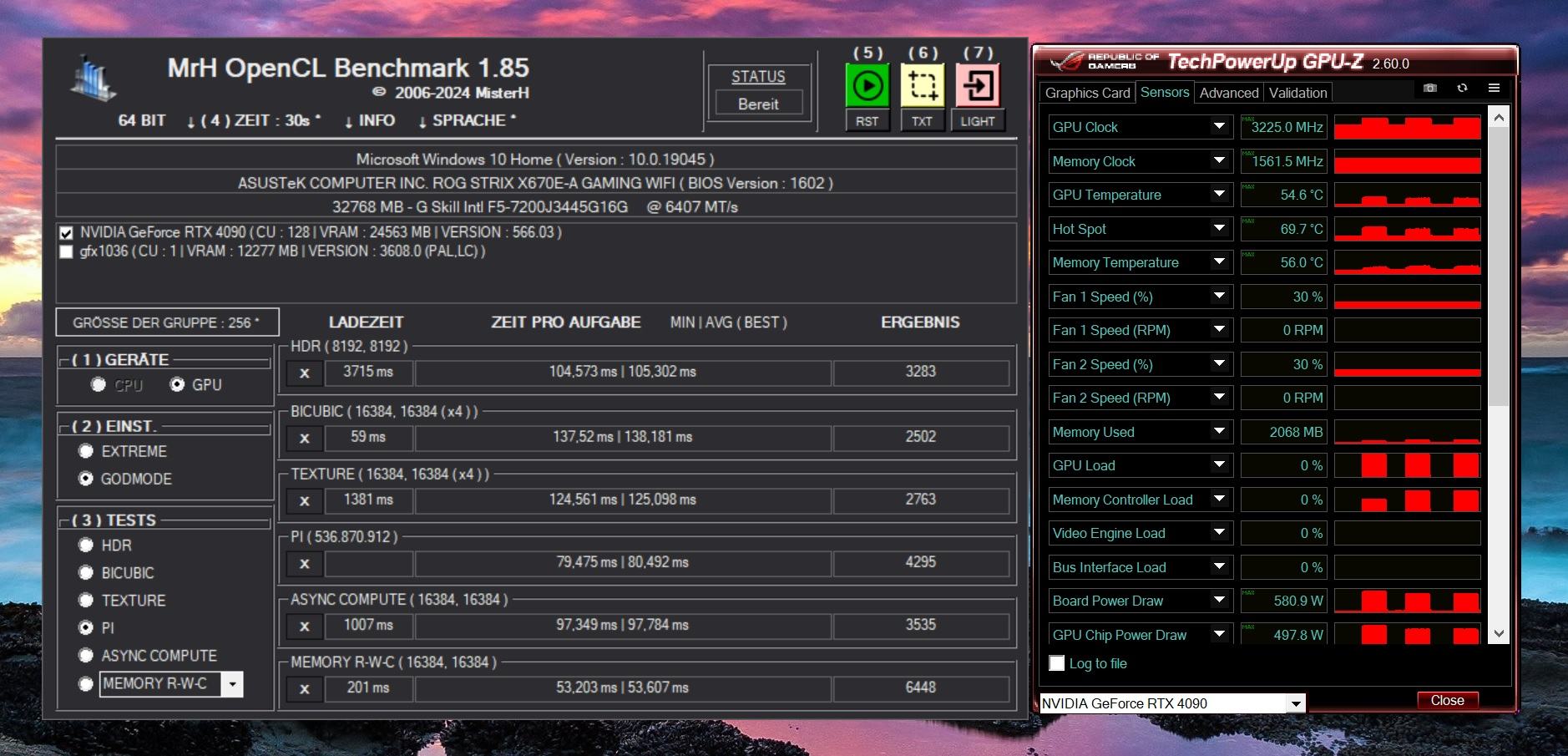This screenshot has height=756, width=1568.
Task: Click GPU Load red history graph
Action: point(1407,465)
